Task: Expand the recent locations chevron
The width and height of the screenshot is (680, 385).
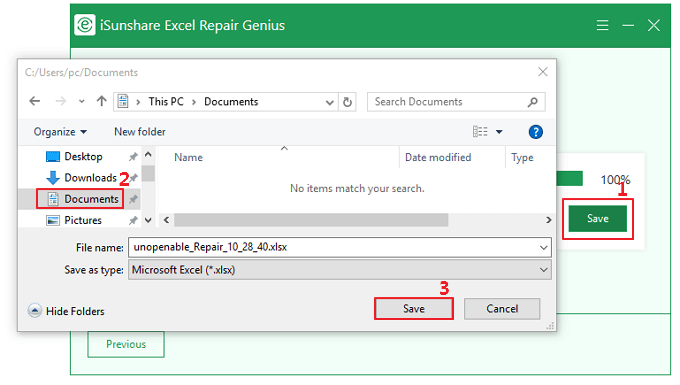Action: pos(82,101)
